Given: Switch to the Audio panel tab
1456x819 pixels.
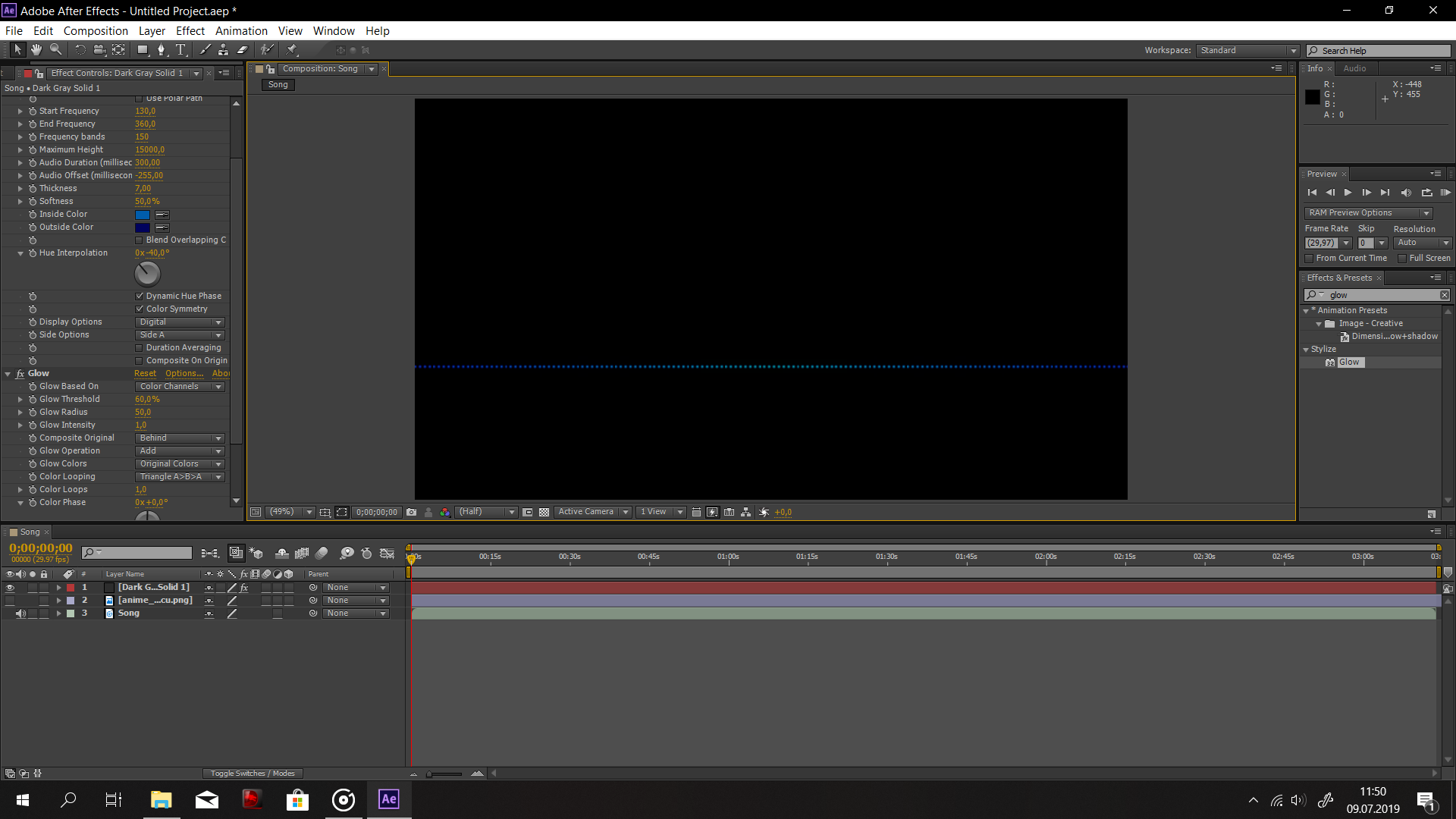Looking at the screenshot, I should point(1354,69).
